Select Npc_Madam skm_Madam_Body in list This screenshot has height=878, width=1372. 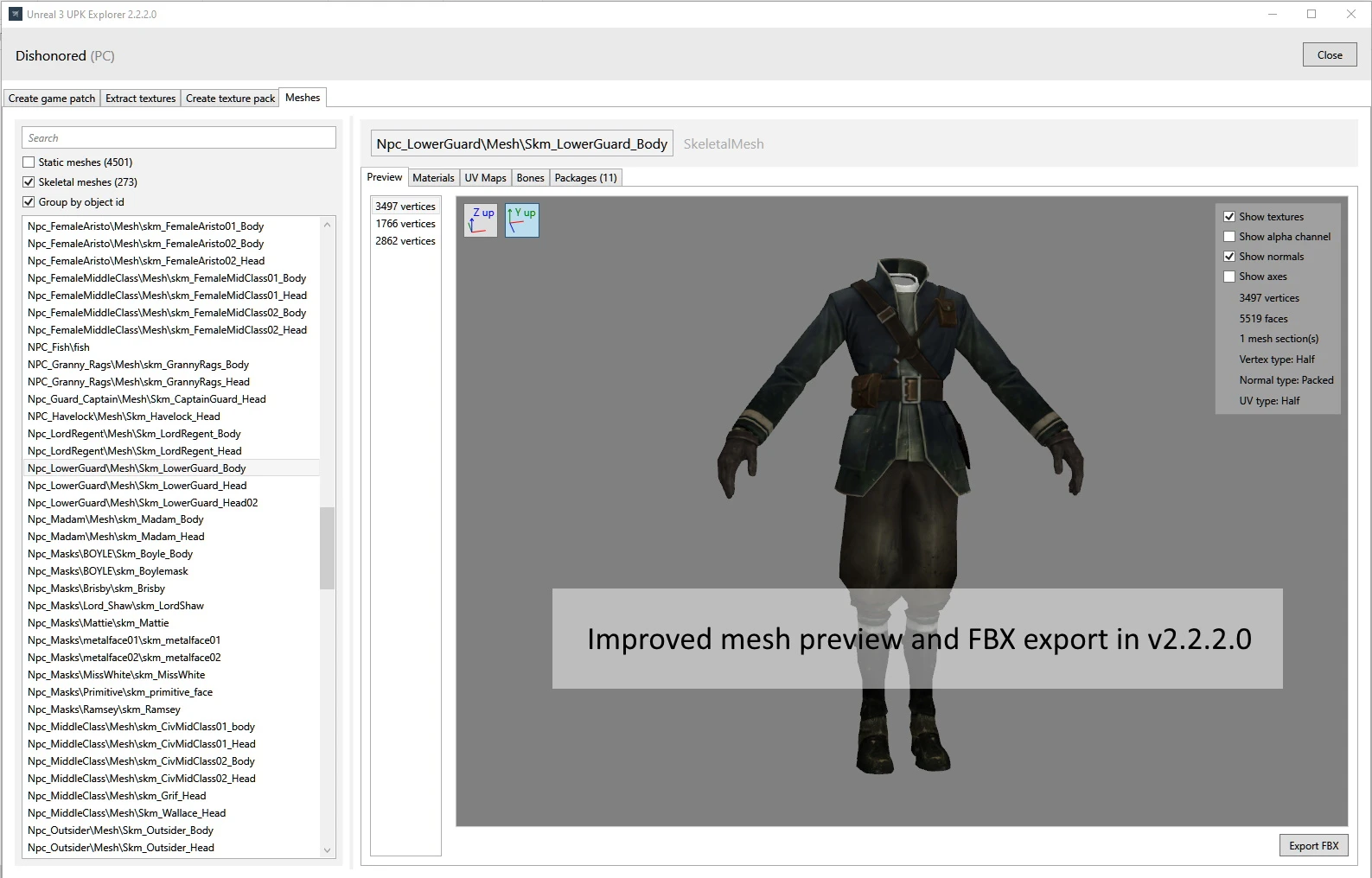tap(116, 519)
